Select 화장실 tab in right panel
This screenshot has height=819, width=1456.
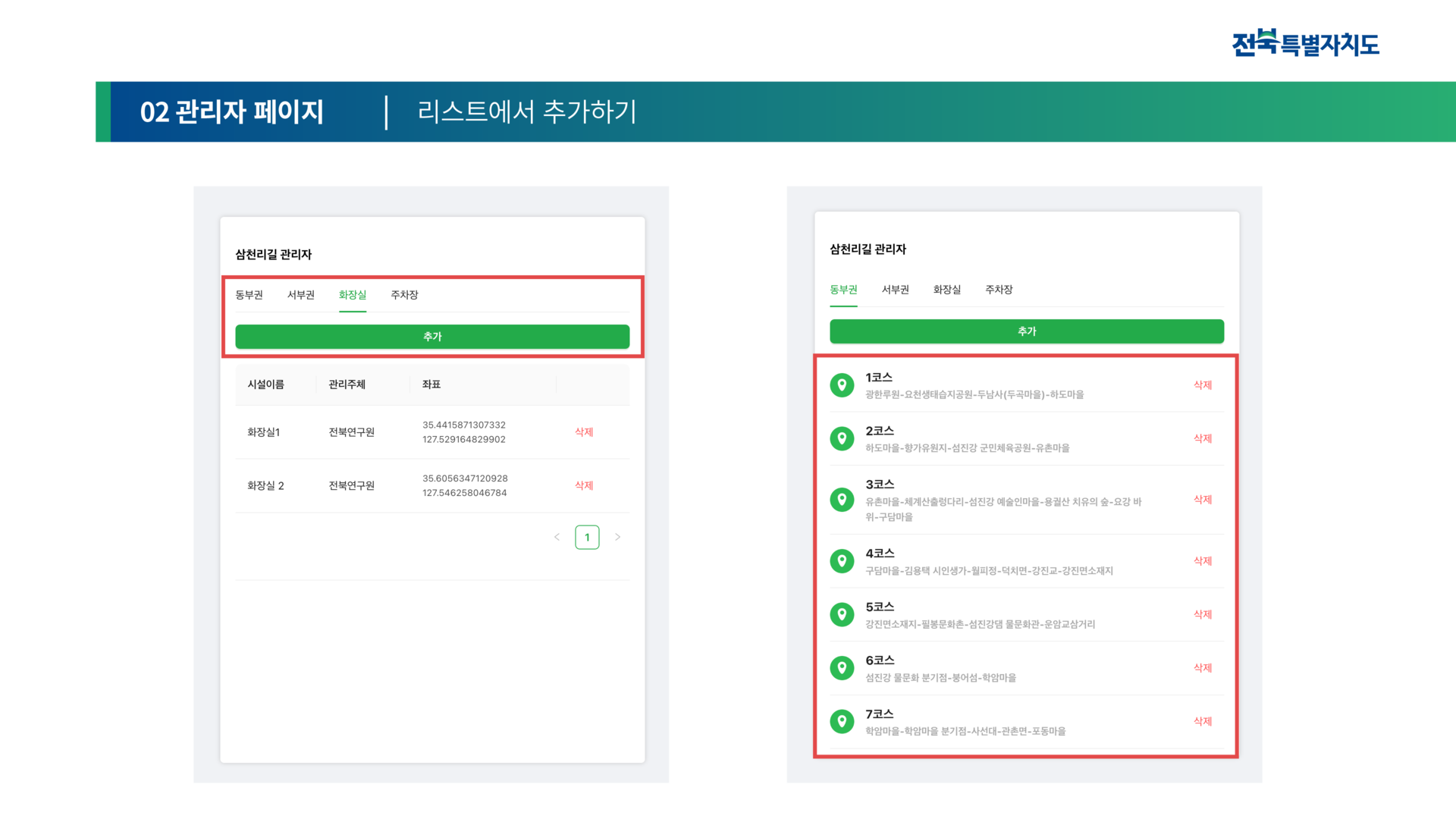(x=946, y=290)
